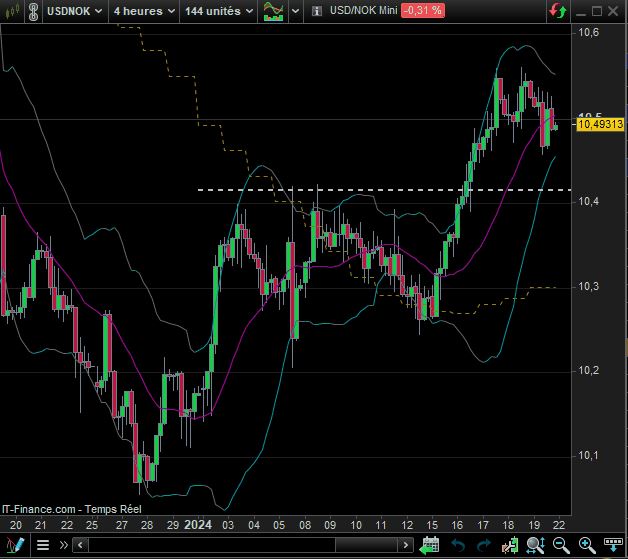This screenshot has height=560, width=628.
Task: Close the chart window
Action: pyautogui.click(x=613, y=11)
